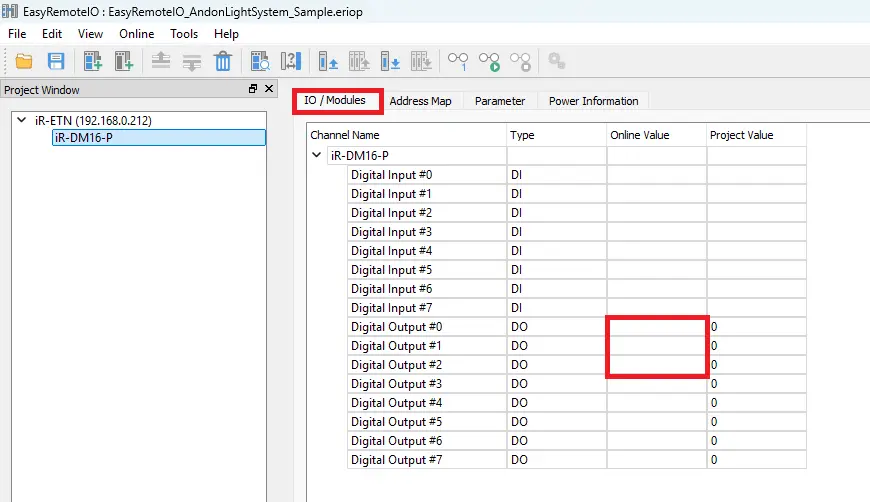The width and height of the screenshot is (870, 502).
Task: Click the Project Value cell of Digital Output #3
Action: click(x=757, y=384)
